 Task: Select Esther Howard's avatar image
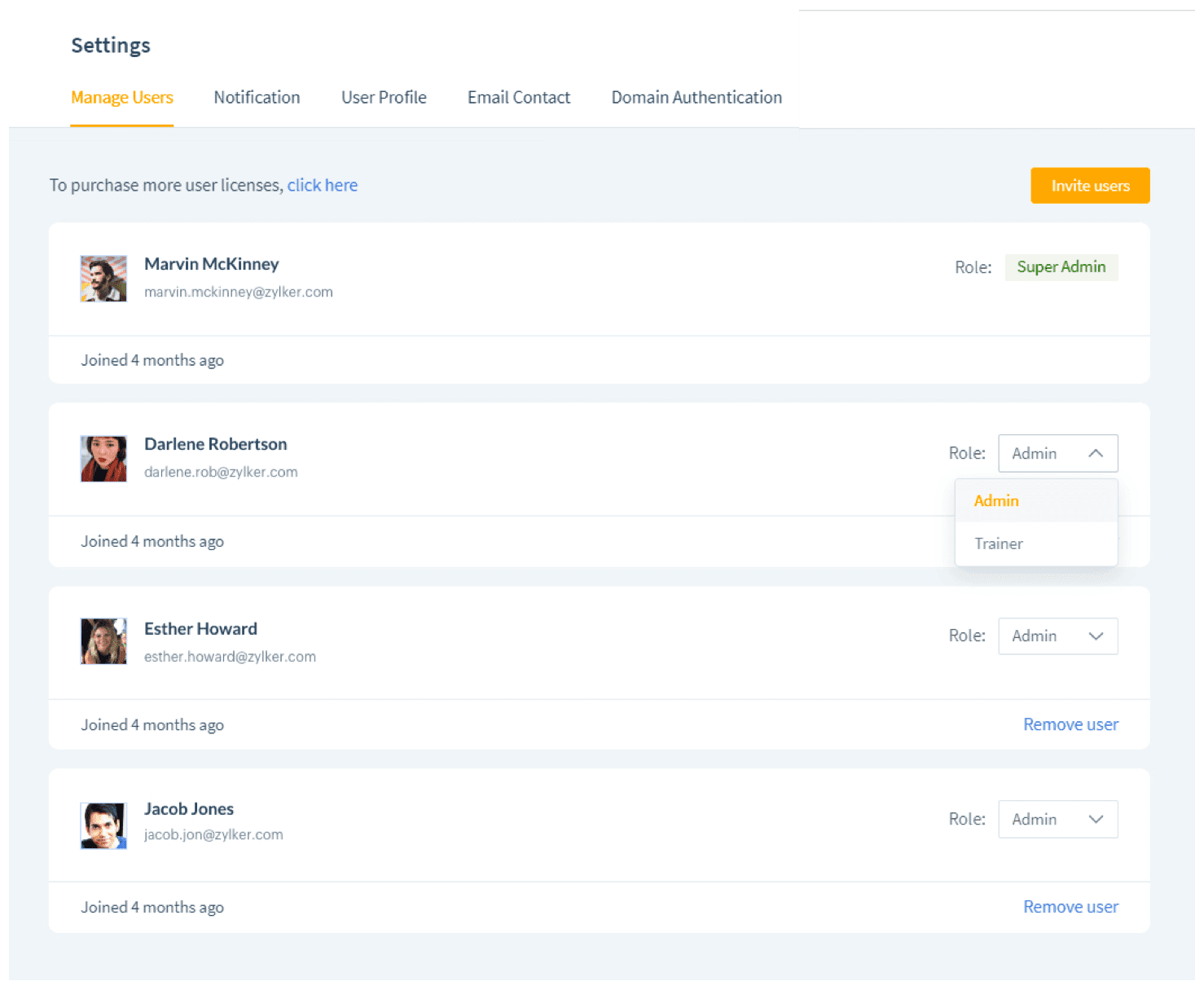point(103,641)
